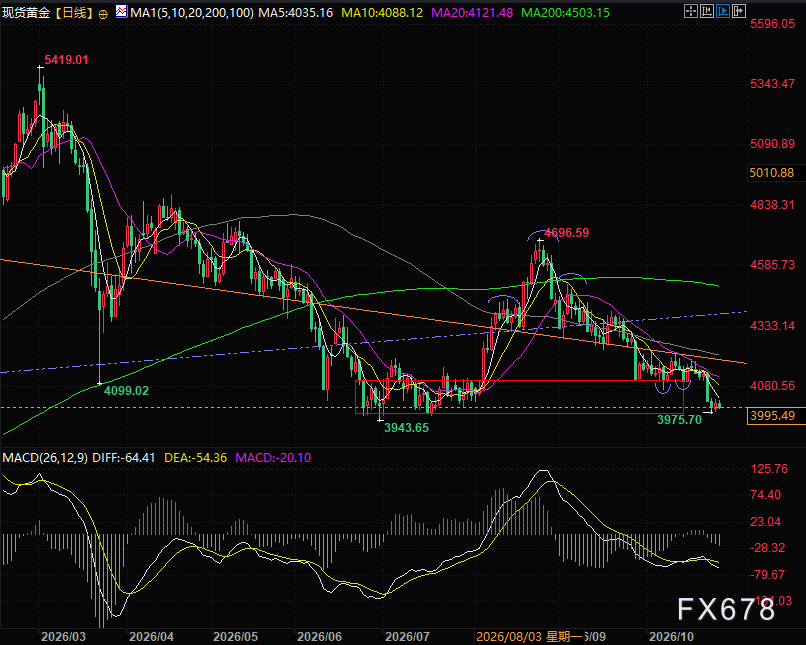
Task: Click the shrink-axis icon at top right
Action: (707, 11)
